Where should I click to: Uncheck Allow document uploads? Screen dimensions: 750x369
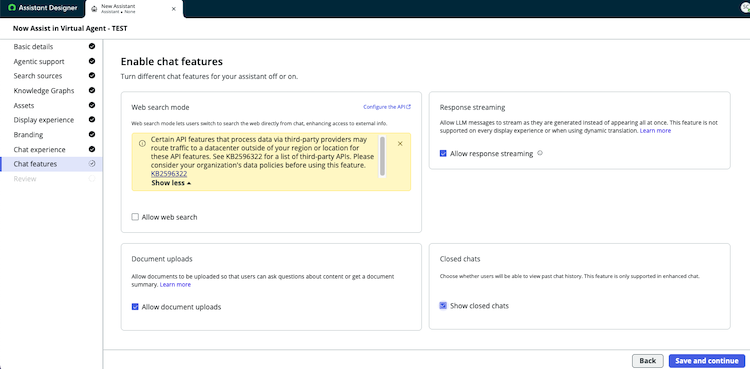(x=135, y=307)
